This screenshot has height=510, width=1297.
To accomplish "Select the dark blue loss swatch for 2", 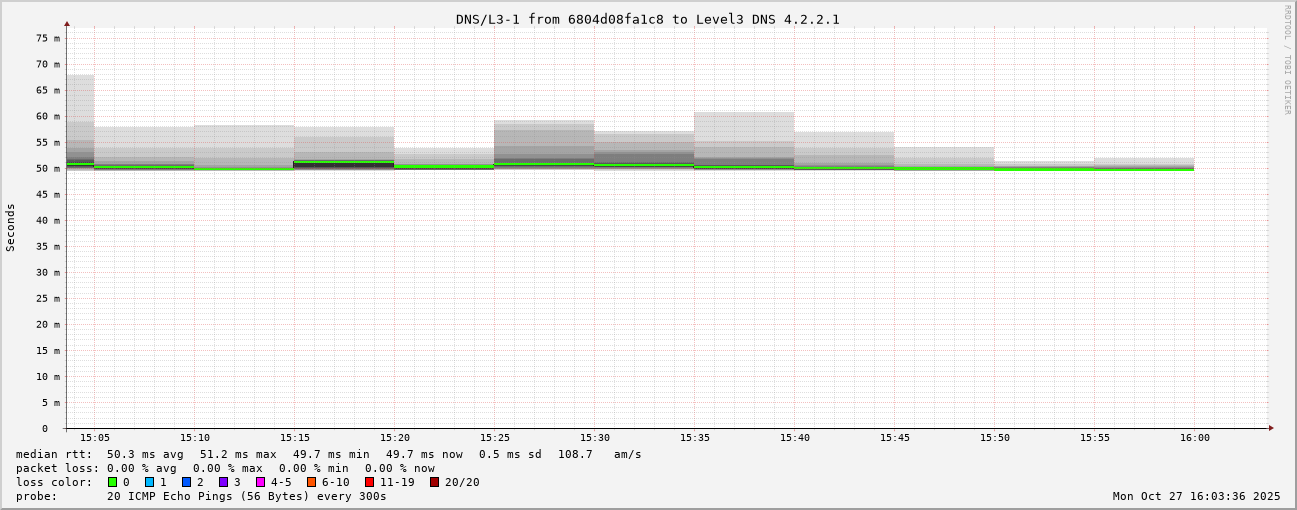I will [186, 482].
